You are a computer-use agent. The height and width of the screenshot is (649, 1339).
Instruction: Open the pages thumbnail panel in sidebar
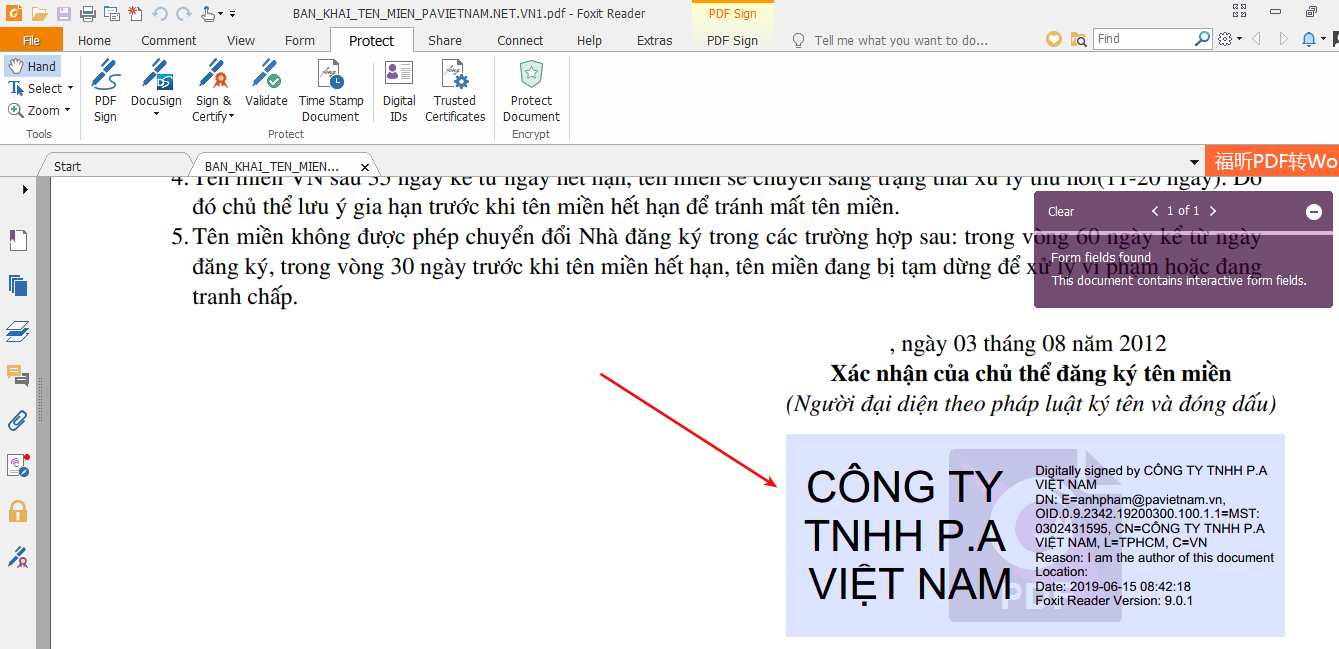[x=17, y=285]
